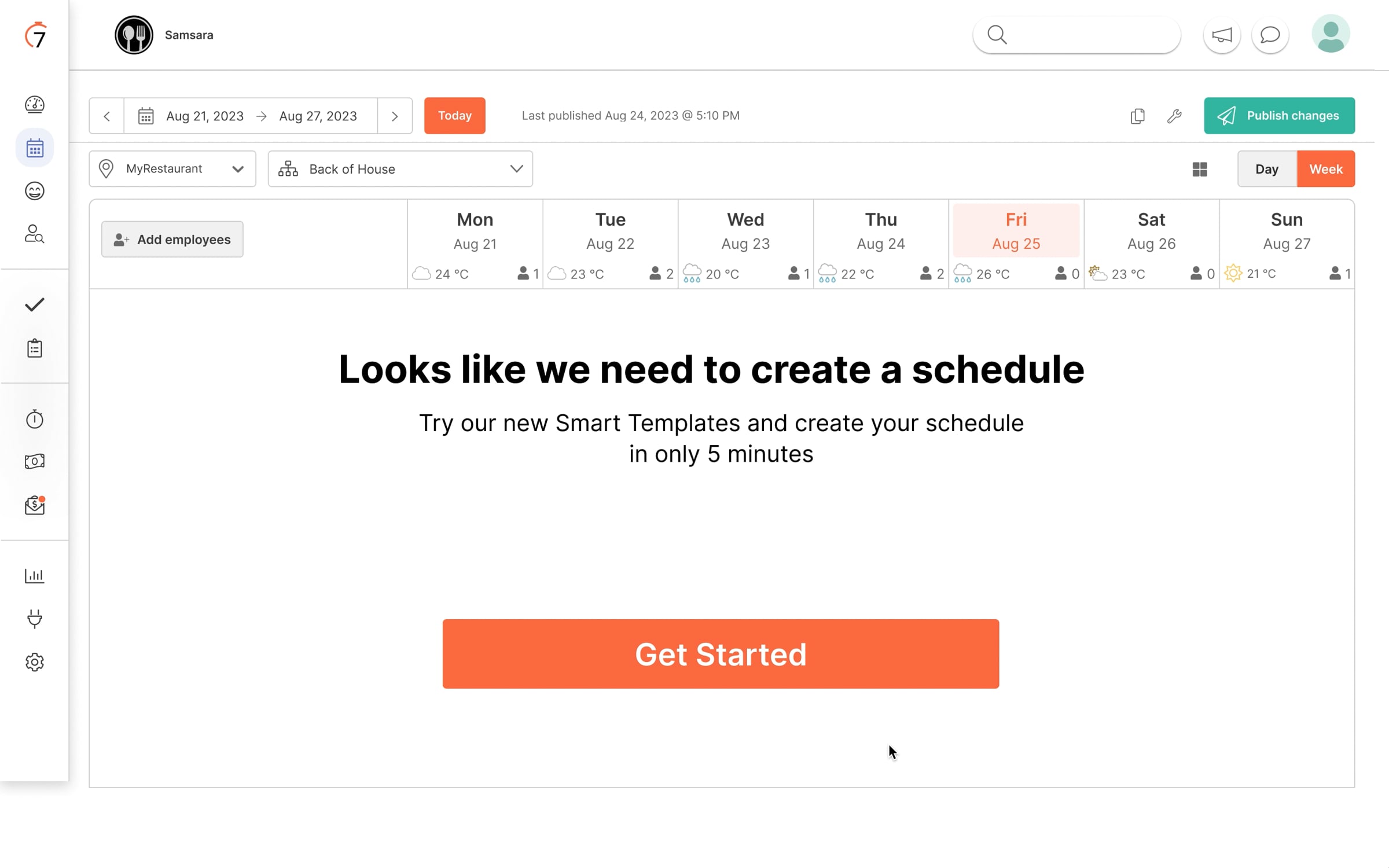
Task: Switch schedule to Week view
Action: pos(1326,169)
